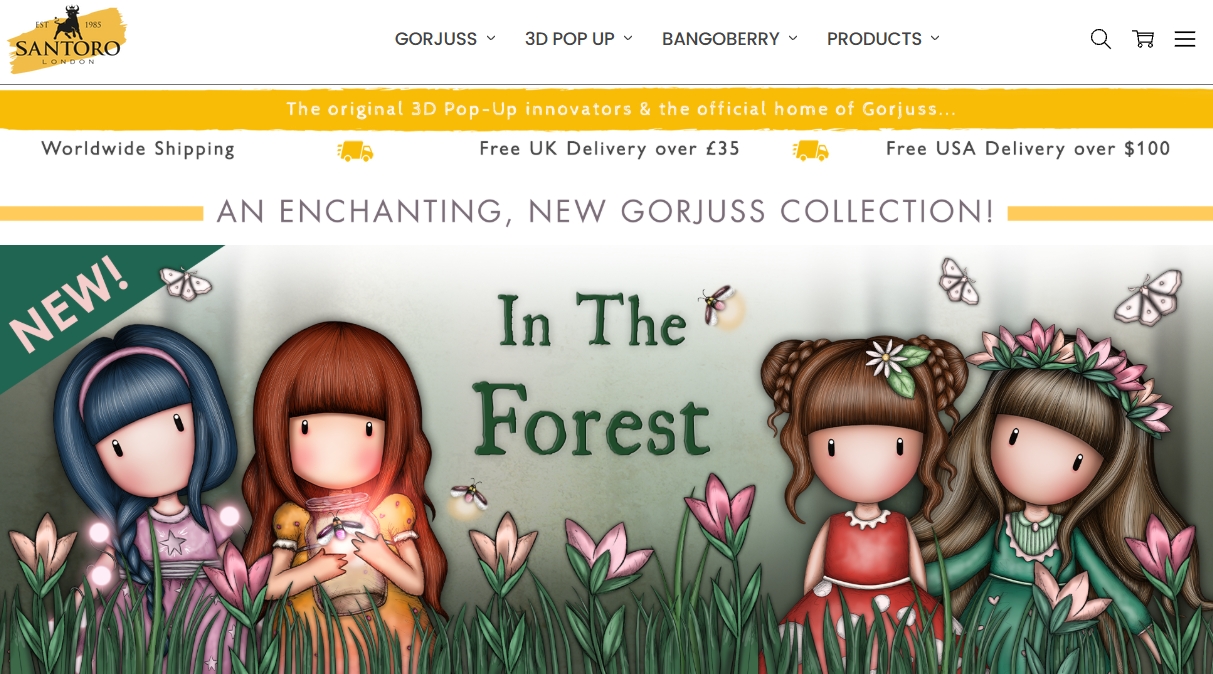
Task: View the shopping cart icon
Action: click(1143, 39)
